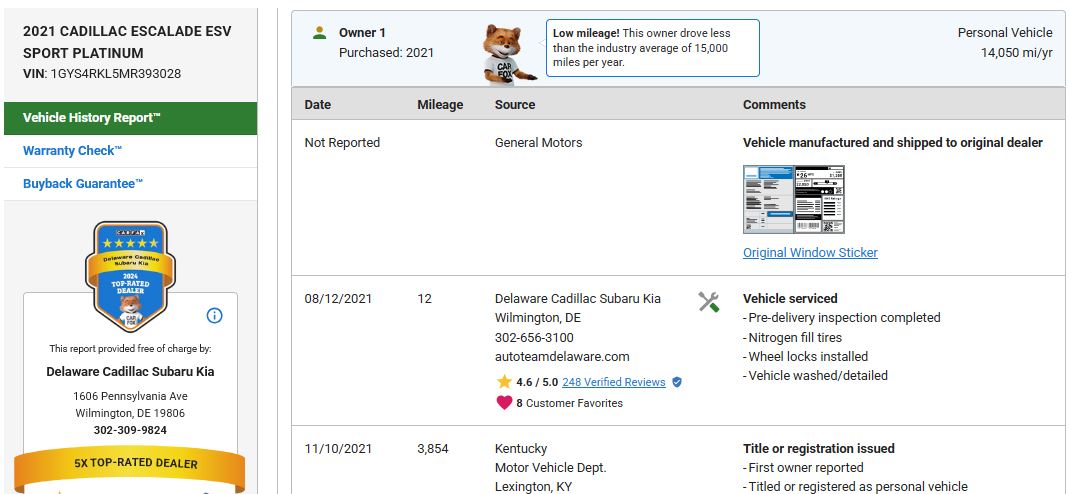Click the green owner person icon
1069x494 pixels.
click(319, 33)
